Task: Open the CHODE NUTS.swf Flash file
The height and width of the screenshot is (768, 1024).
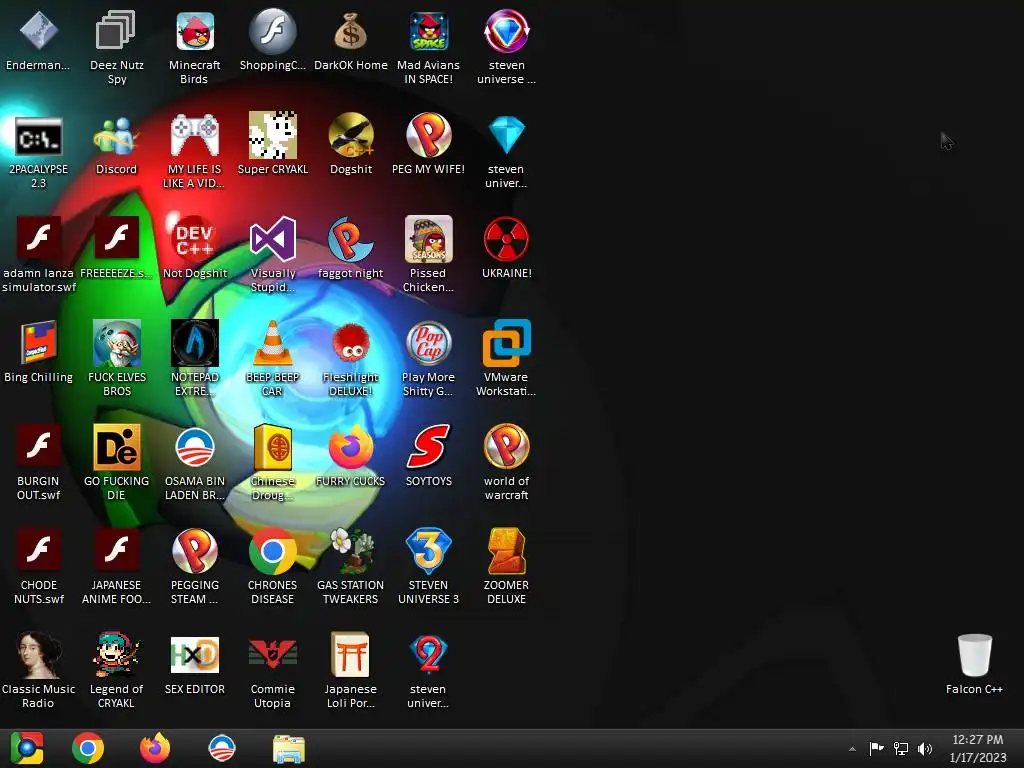Action: click(x=39, y=550)
